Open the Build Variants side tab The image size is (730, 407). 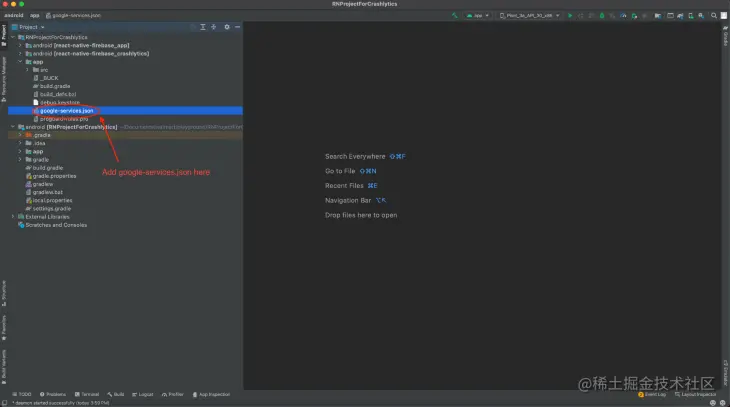(x=4, y=367)
